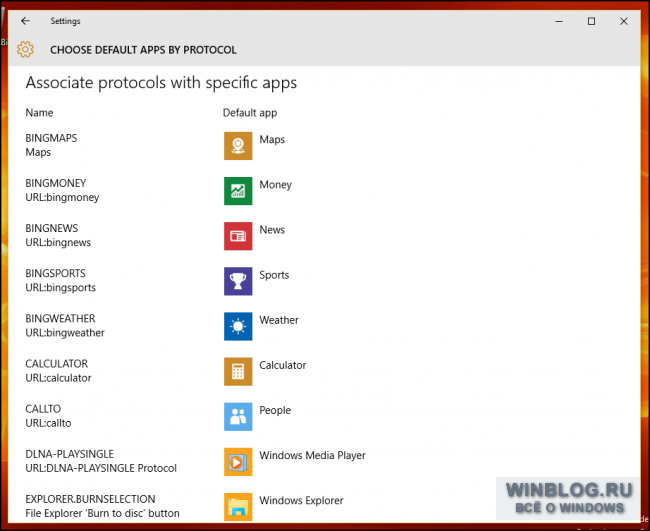Select the BINGSPORTS protocol name
Screen dimensions: 650x531
coord(55,274)
